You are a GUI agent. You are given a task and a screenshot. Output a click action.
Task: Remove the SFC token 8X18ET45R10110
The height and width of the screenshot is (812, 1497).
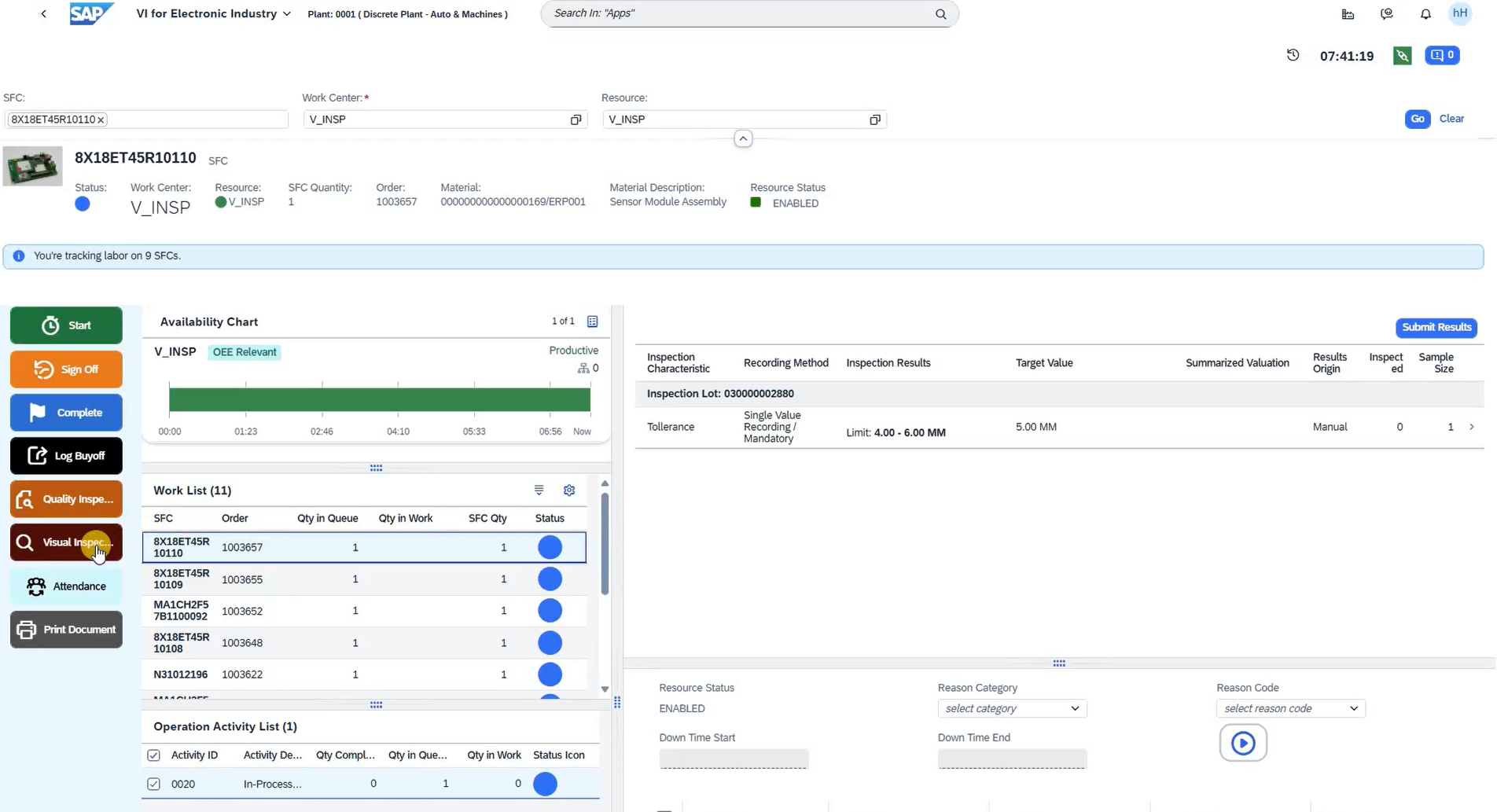[x=101, y=119]
